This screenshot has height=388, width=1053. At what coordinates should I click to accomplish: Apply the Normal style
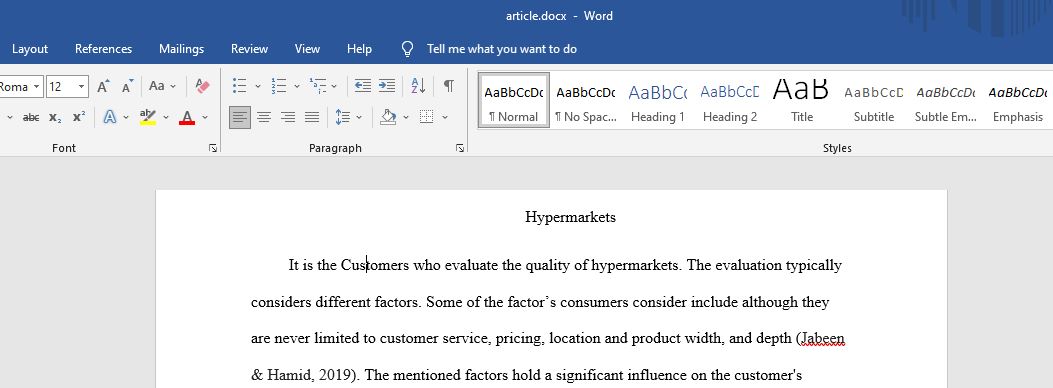[514, 101]
